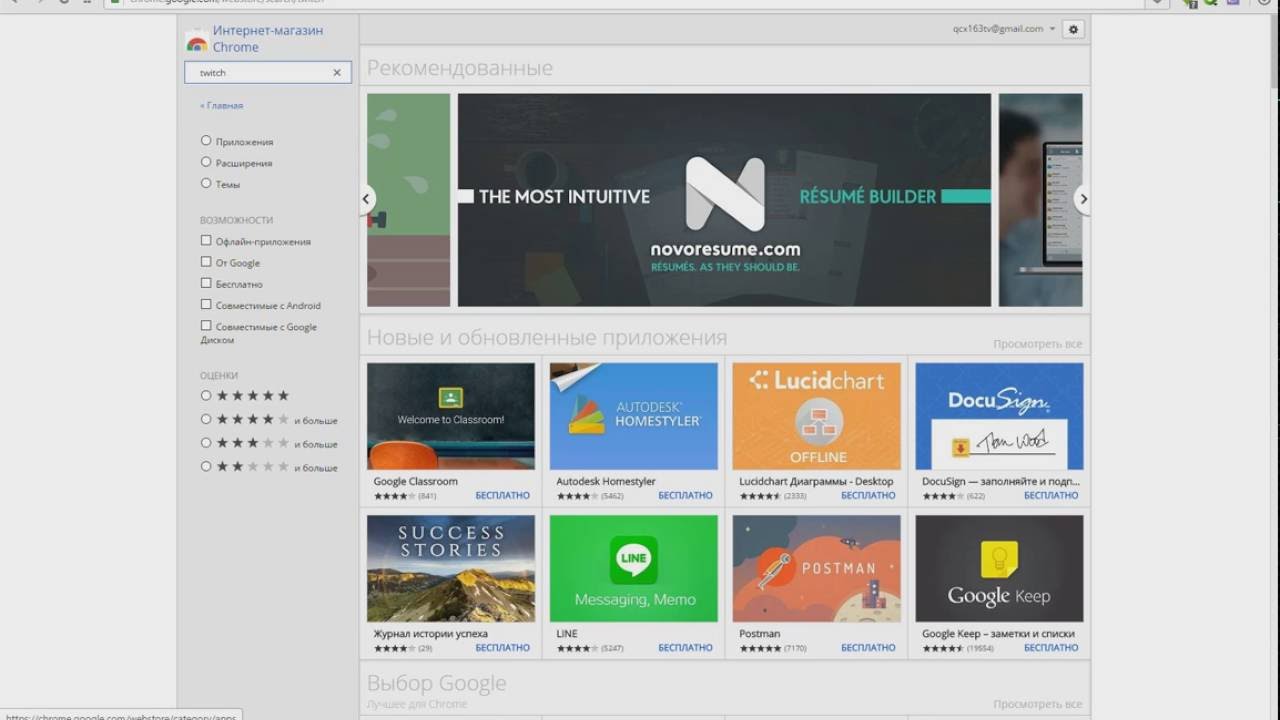Click Просмотреть все for new and updated apps
This screenshot has width=1280, height=720.
1037,344
